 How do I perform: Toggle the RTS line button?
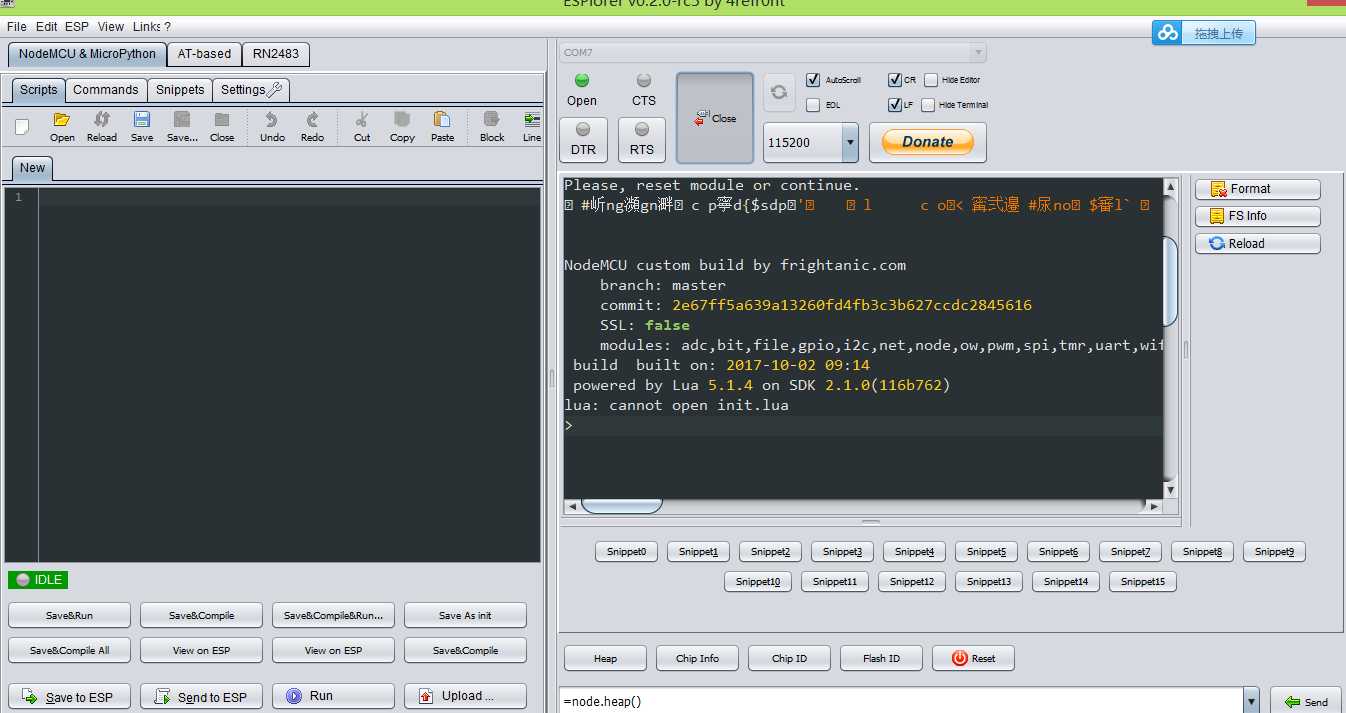(x=642, y=139)
